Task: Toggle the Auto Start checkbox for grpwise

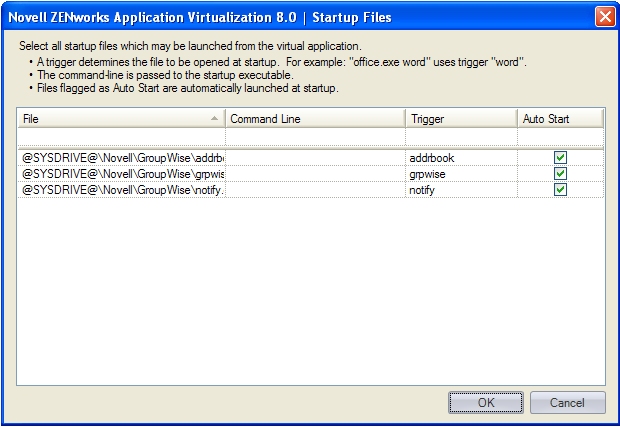Action: click(x=561, y=174)
